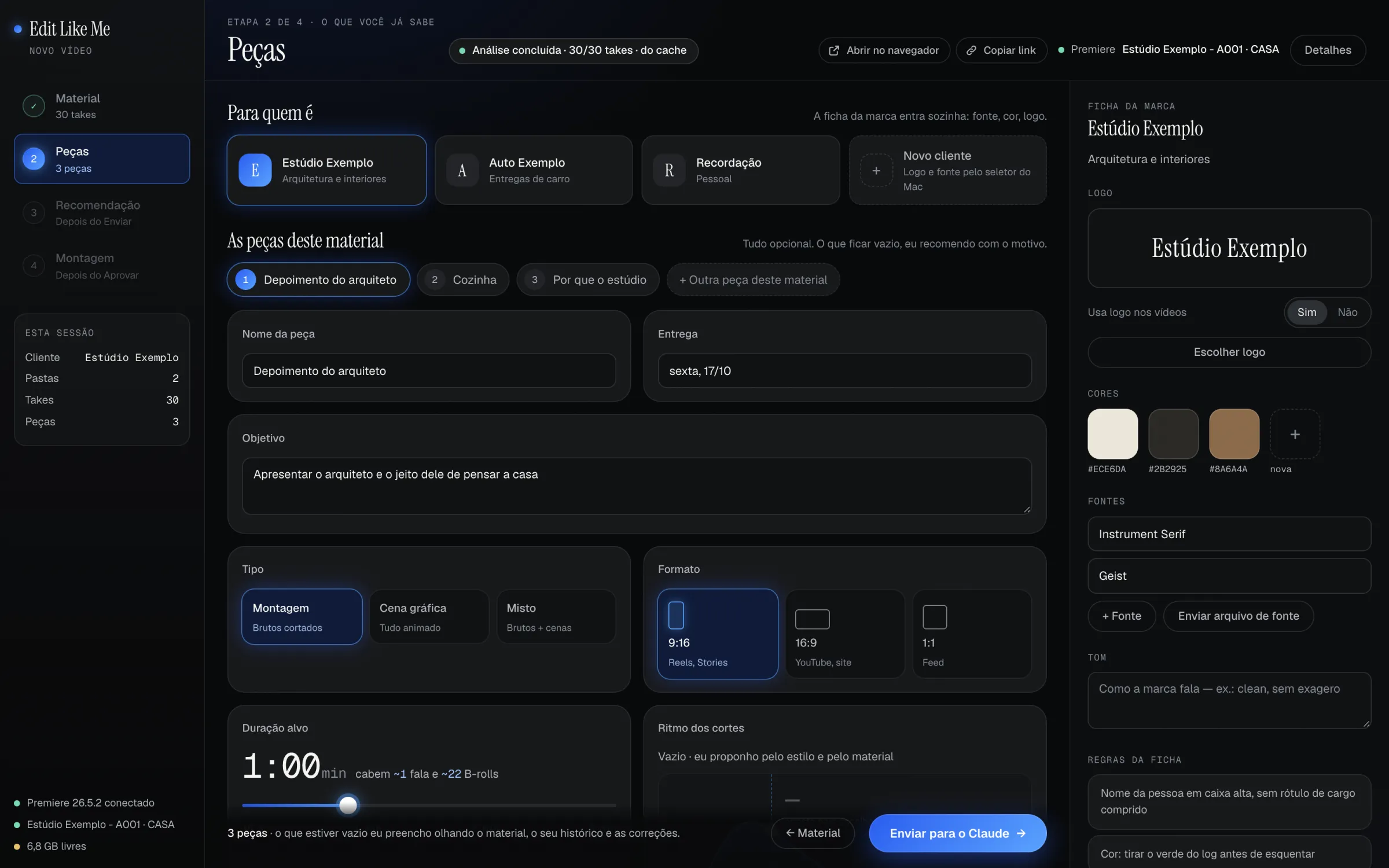Go to the Material step in sidebar

click(x=102, y=106)
